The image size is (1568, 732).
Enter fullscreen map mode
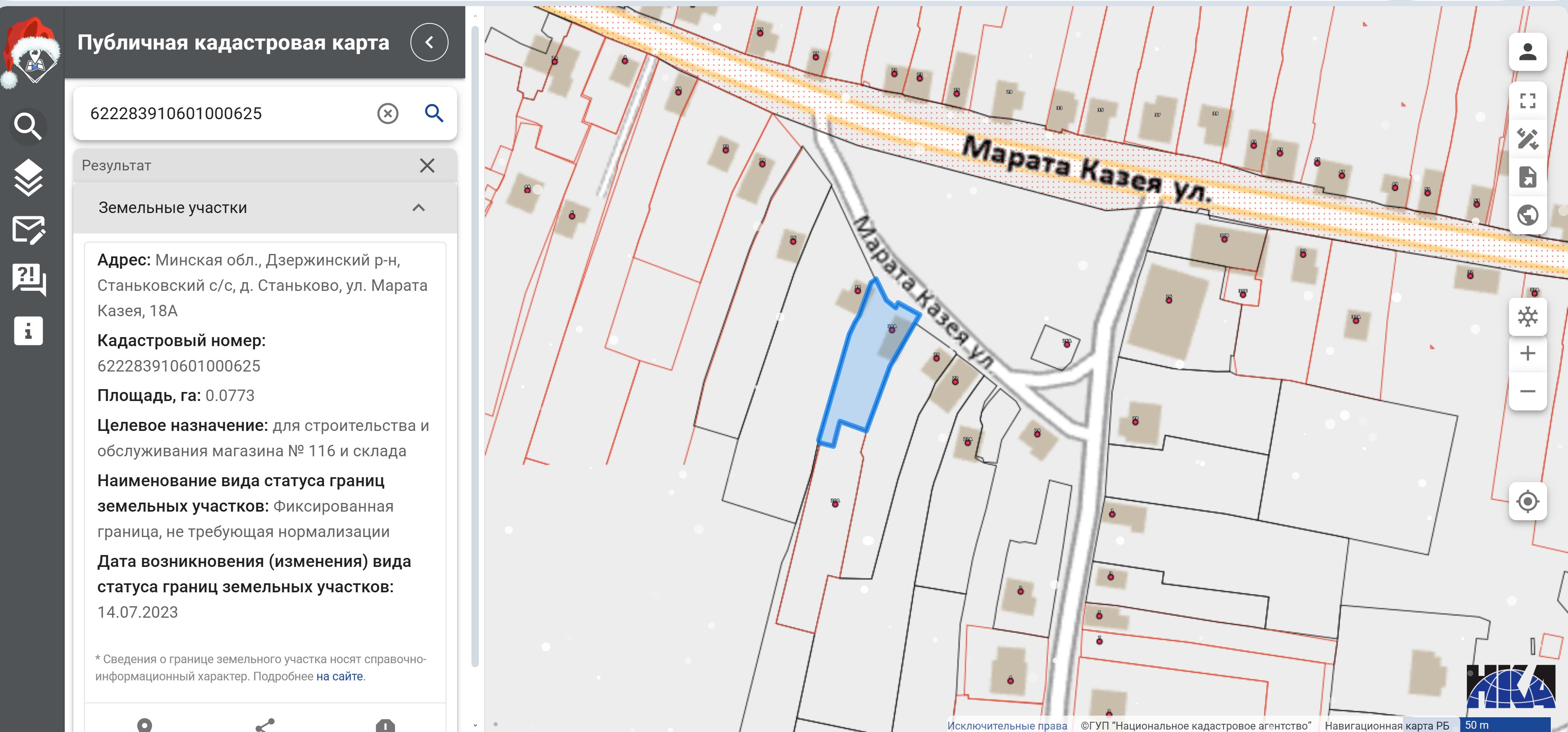(1527, 100)
